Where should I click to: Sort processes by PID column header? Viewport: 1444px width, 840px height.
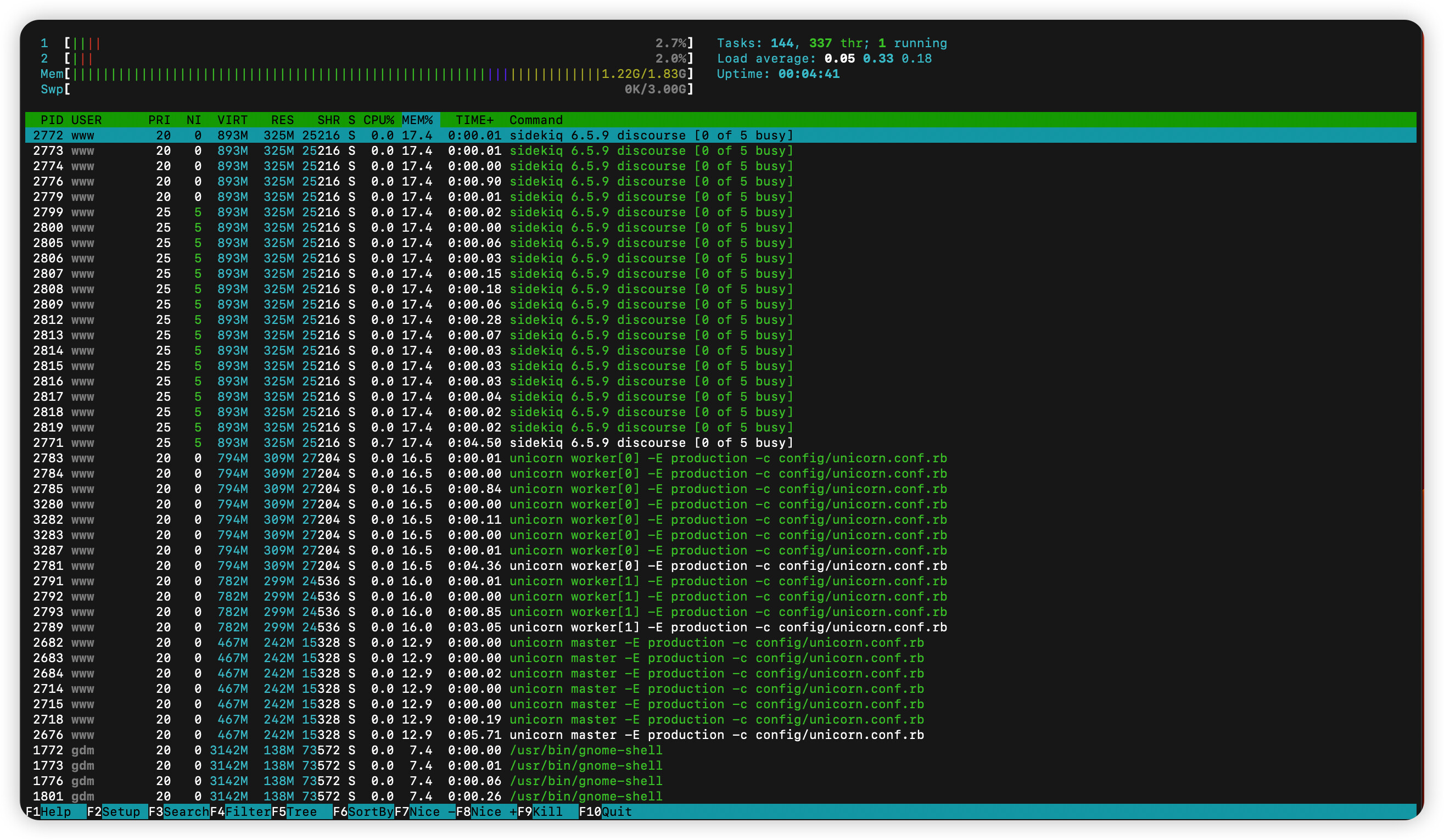point(52,120)
